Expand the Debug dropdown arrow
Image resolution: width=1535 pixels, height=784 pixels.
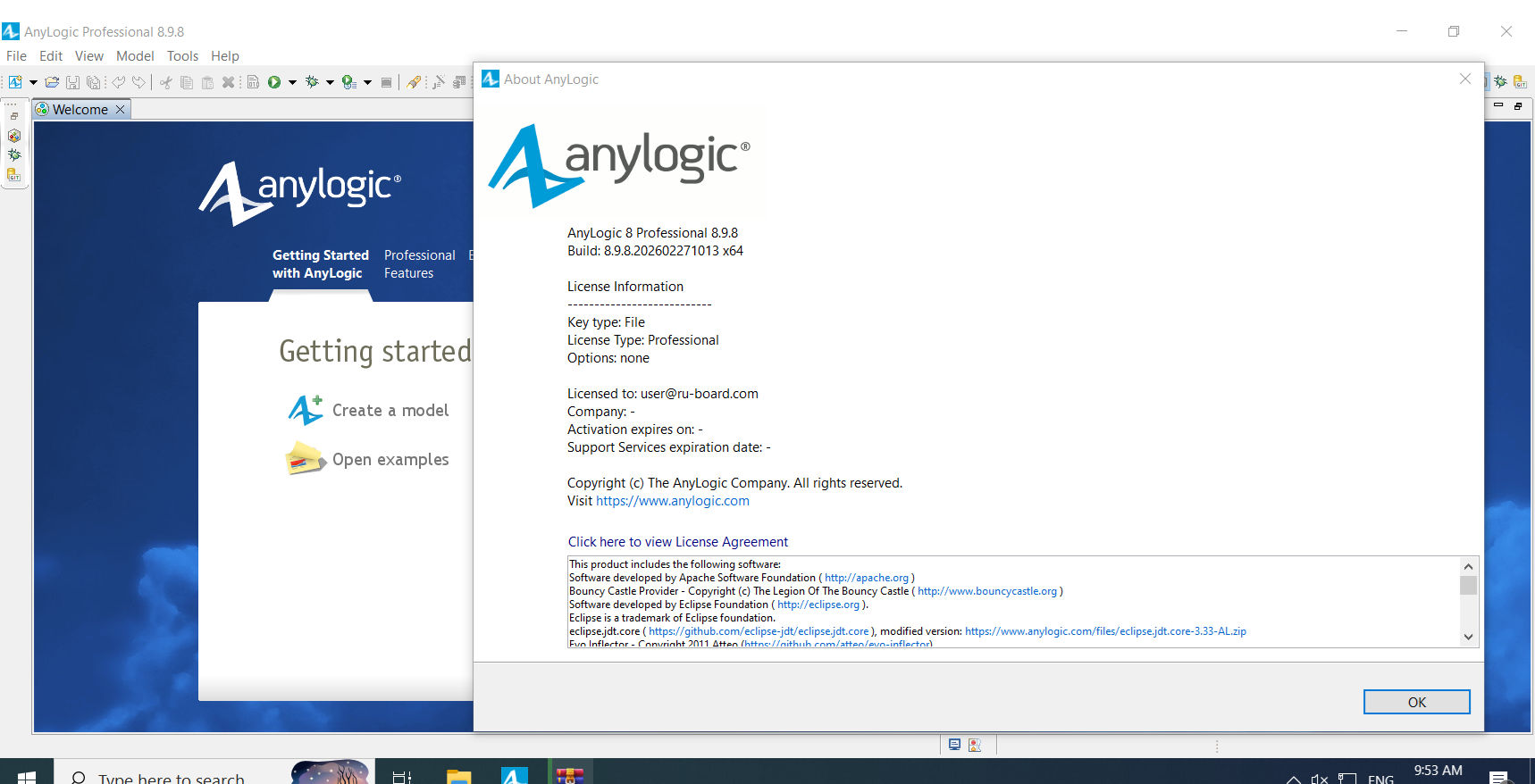click(x=330, y=82)
